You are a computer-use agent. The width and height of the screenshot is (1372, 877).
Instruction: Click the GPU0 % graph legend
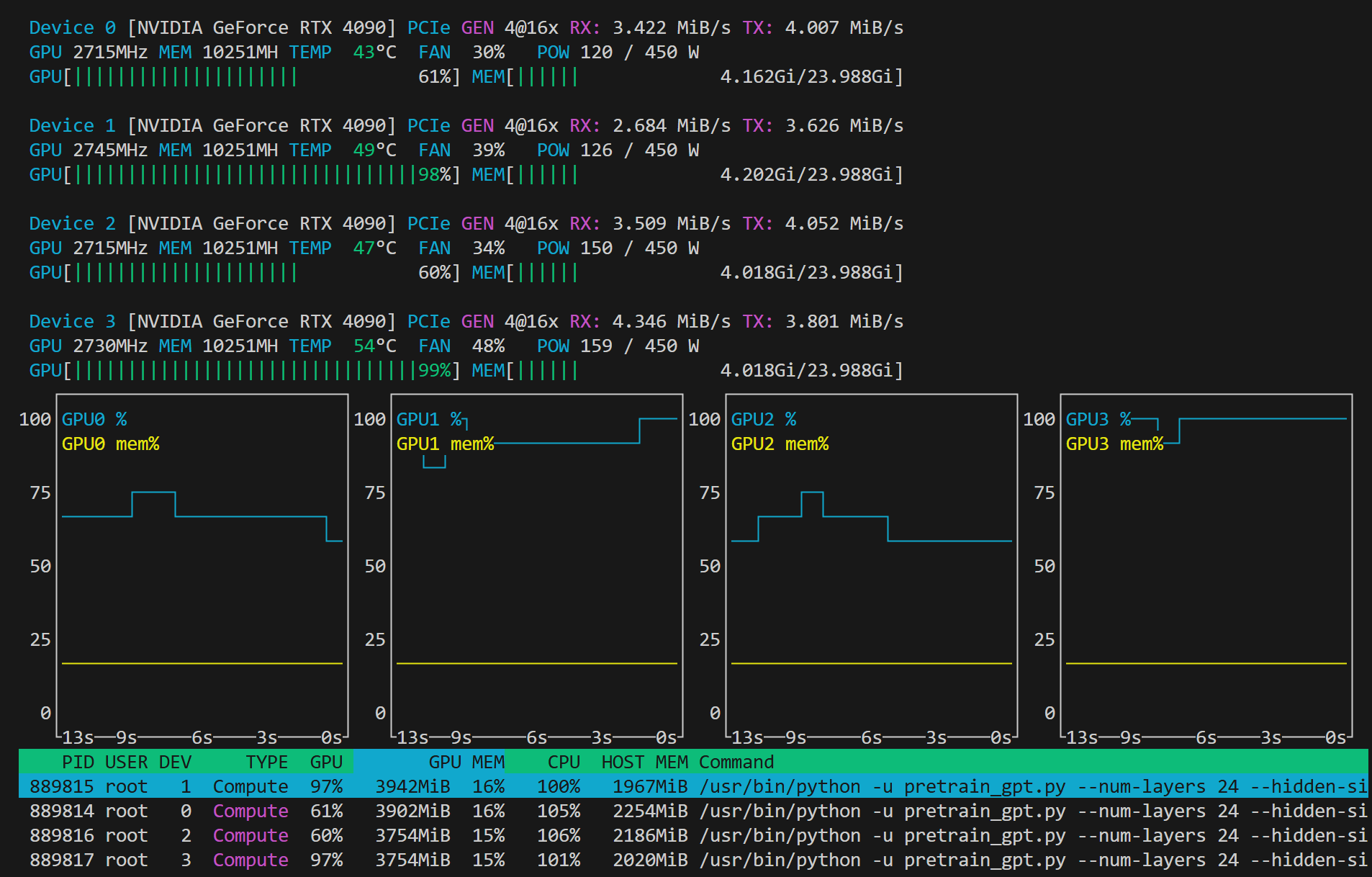click(x=94, y=419)
